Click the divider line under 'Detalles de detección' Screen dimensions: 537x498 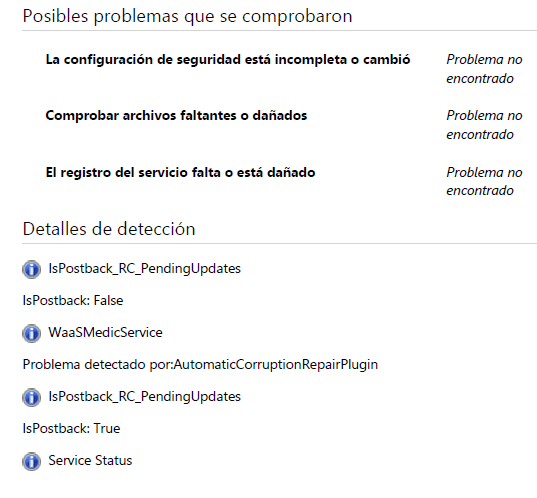click(279, 244)
